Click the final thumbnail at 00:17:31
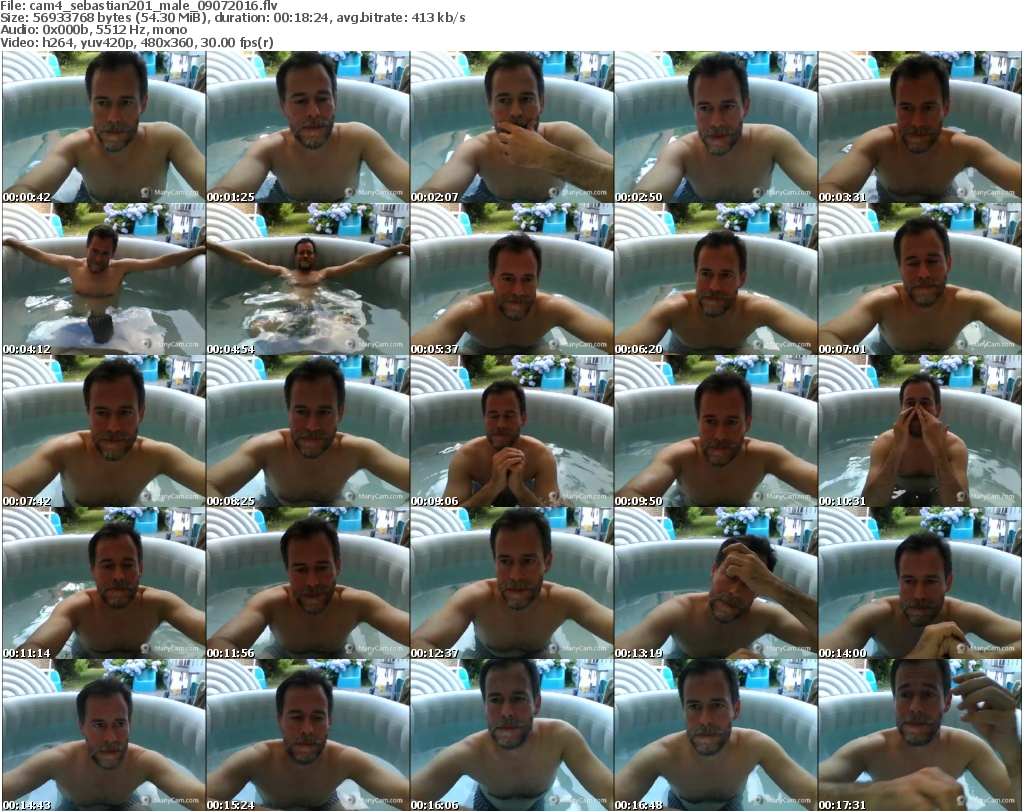The width and height of the screenshot is (1024, 811). tap(919, 735)
